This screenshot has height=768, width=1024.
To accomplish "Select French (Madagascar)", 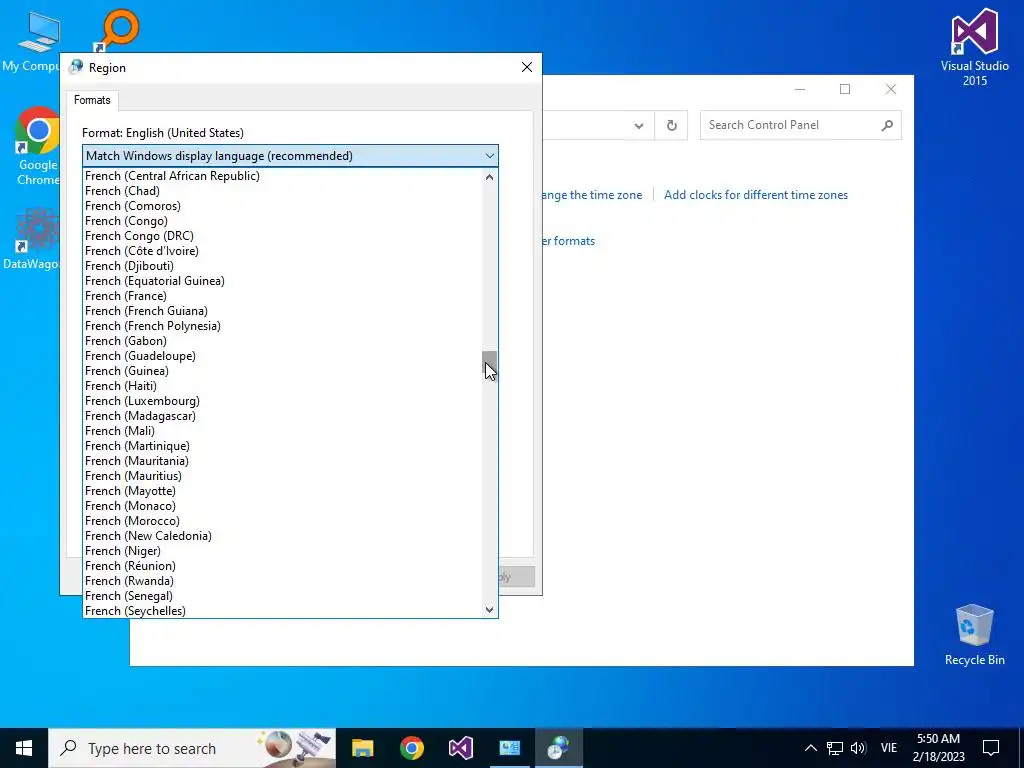I will click(x=283, y=416).
